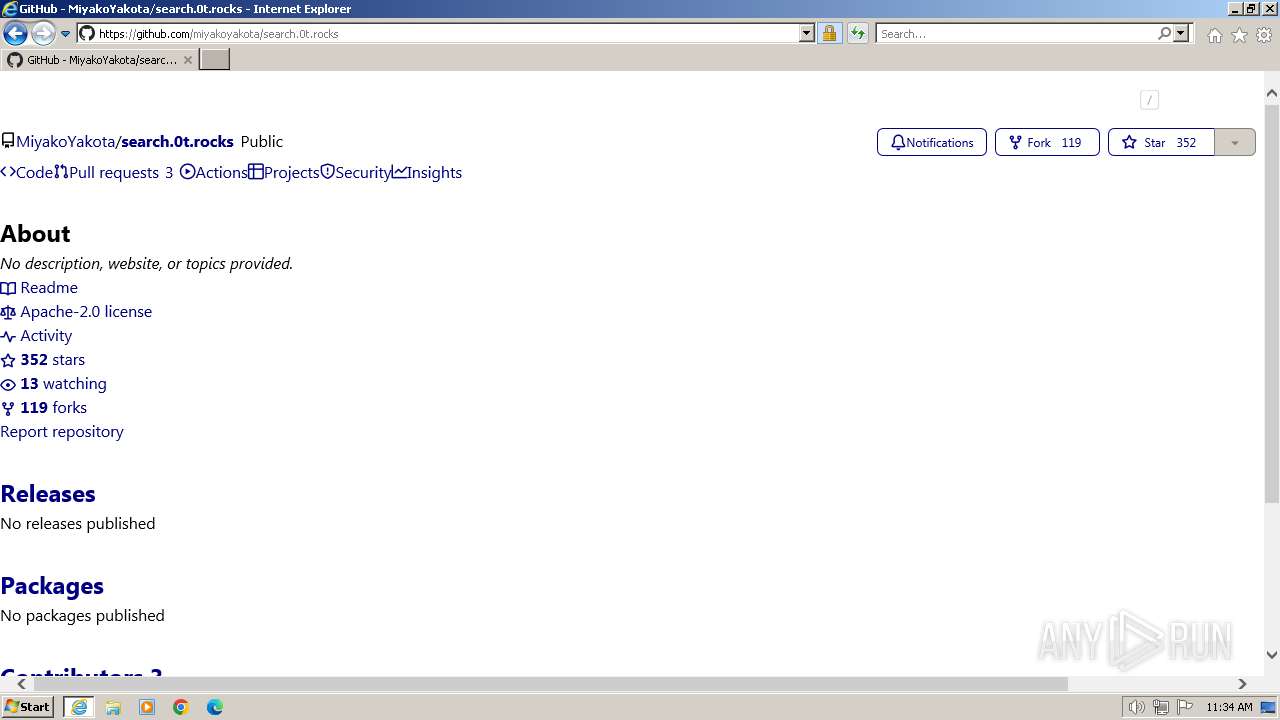Expand the address bar autocomplete dropdown

(x=807, y=33)
